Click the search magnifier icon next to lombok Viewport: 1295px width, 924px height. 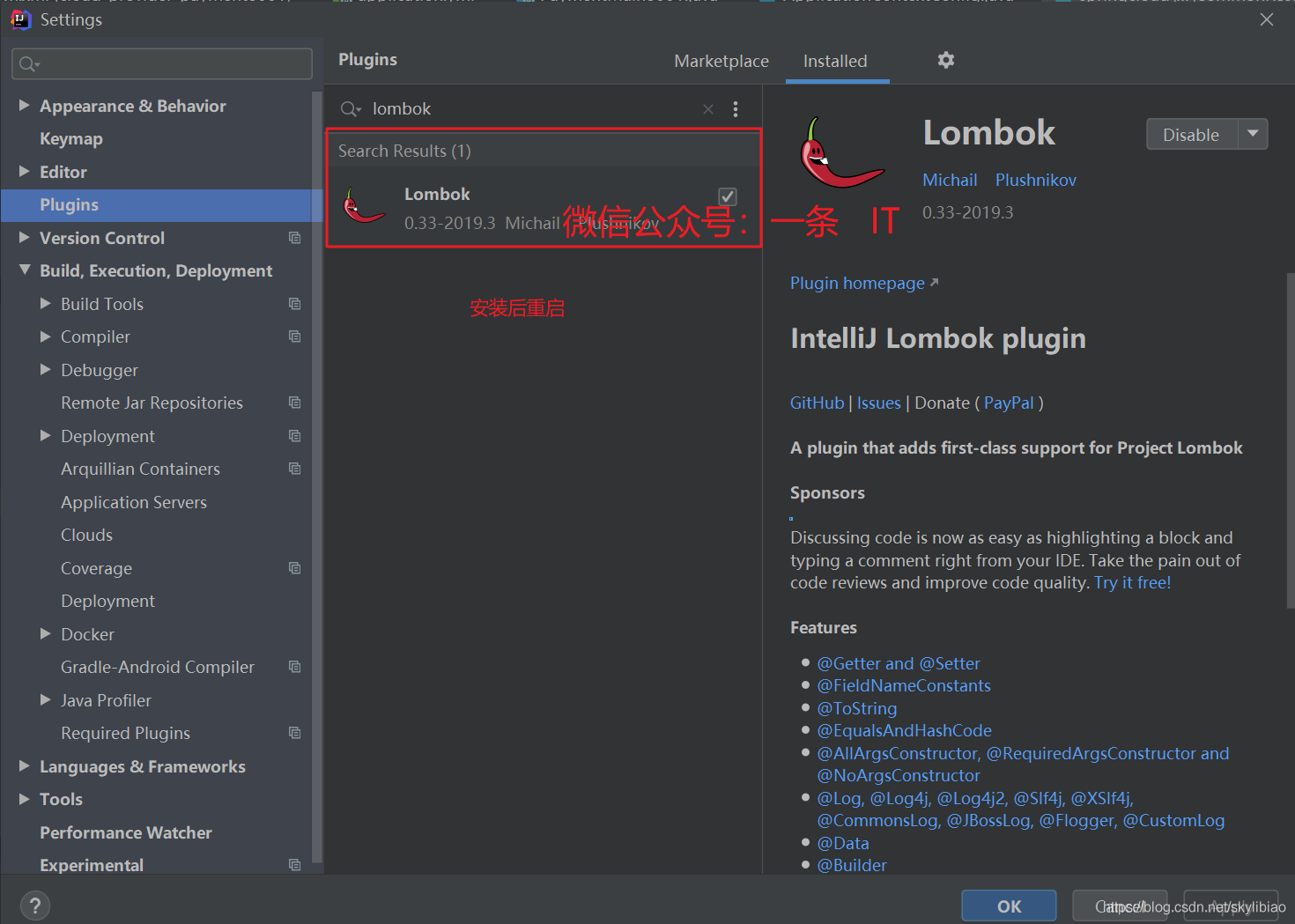350,109
